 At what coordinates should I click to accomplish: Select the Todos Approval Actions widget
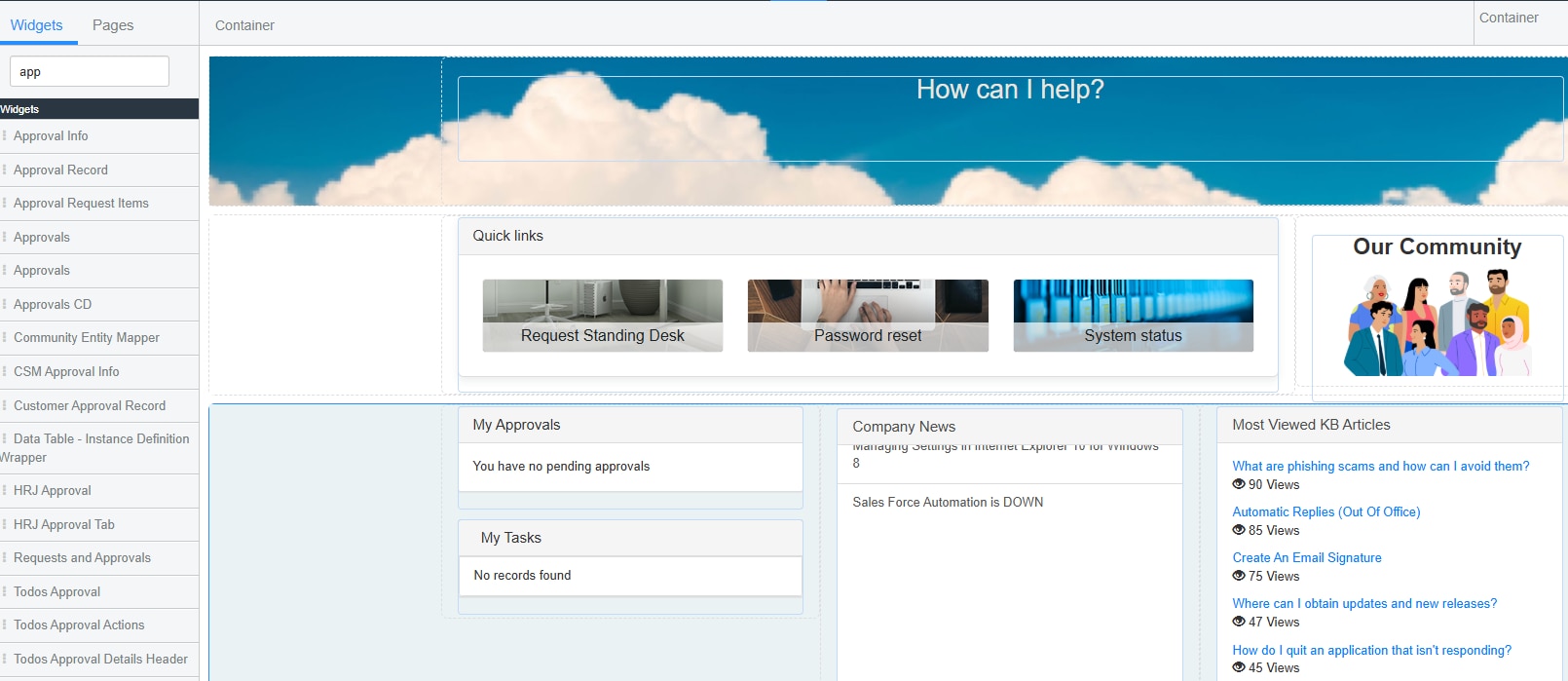click(x=79, y=625)
